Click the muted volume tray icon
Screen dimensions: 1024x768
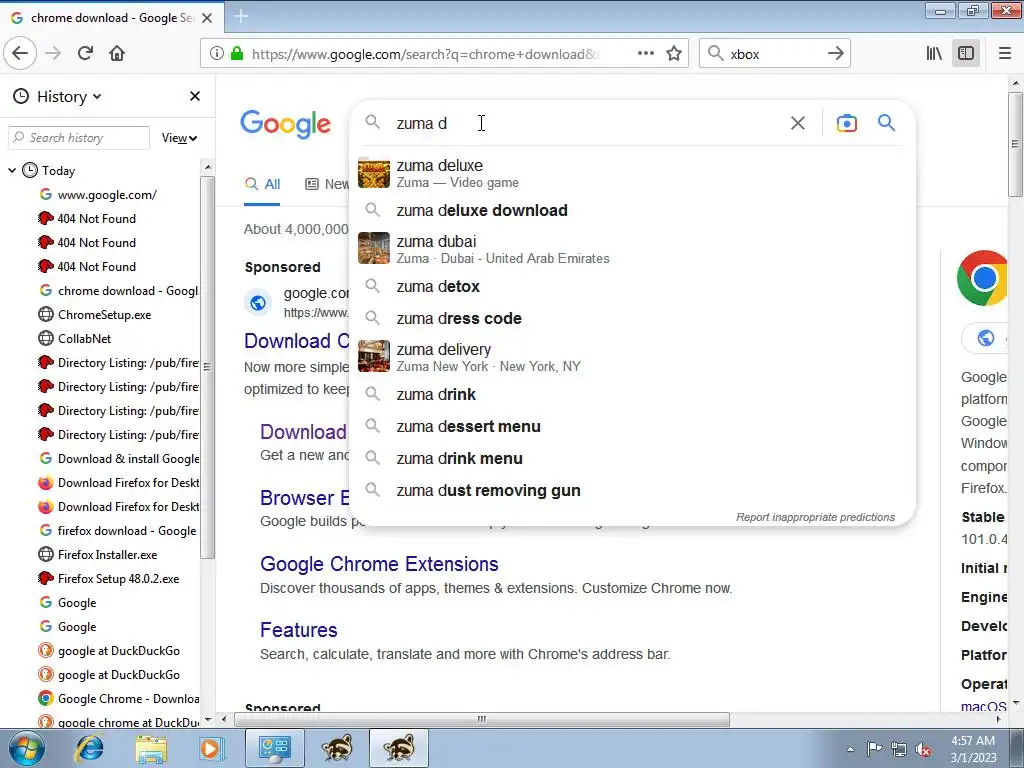tap(923, 749)
